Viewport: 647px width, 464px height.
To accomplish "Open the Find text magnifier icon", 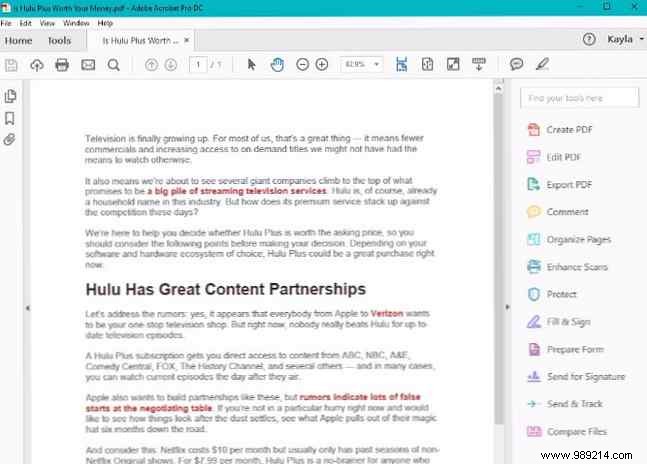I will point(113,65).
